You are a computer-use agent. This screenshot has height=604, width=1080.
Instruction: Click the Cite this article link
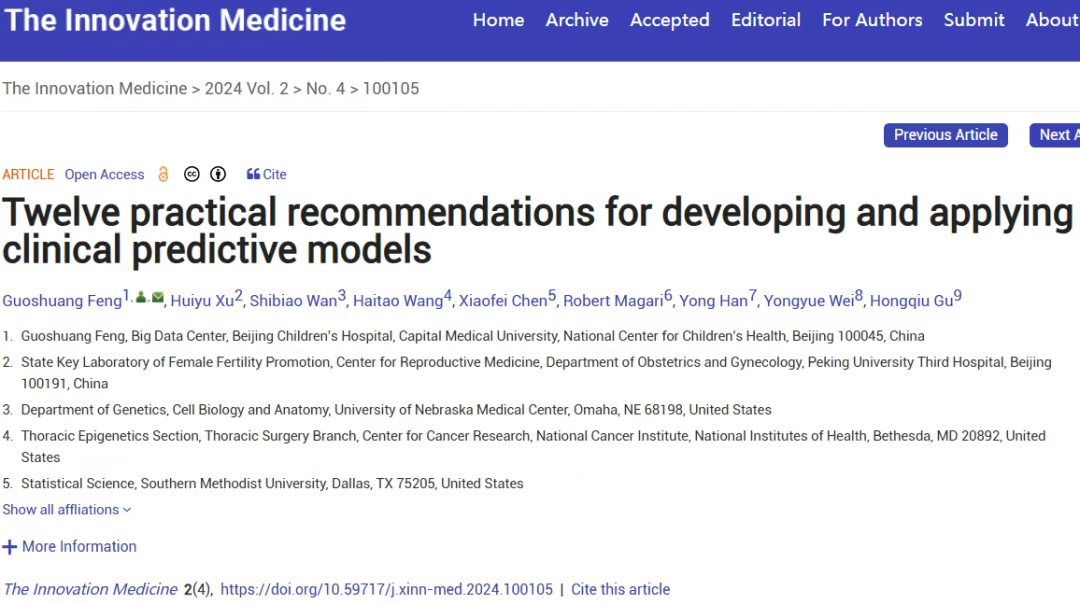tap(621, 590)
